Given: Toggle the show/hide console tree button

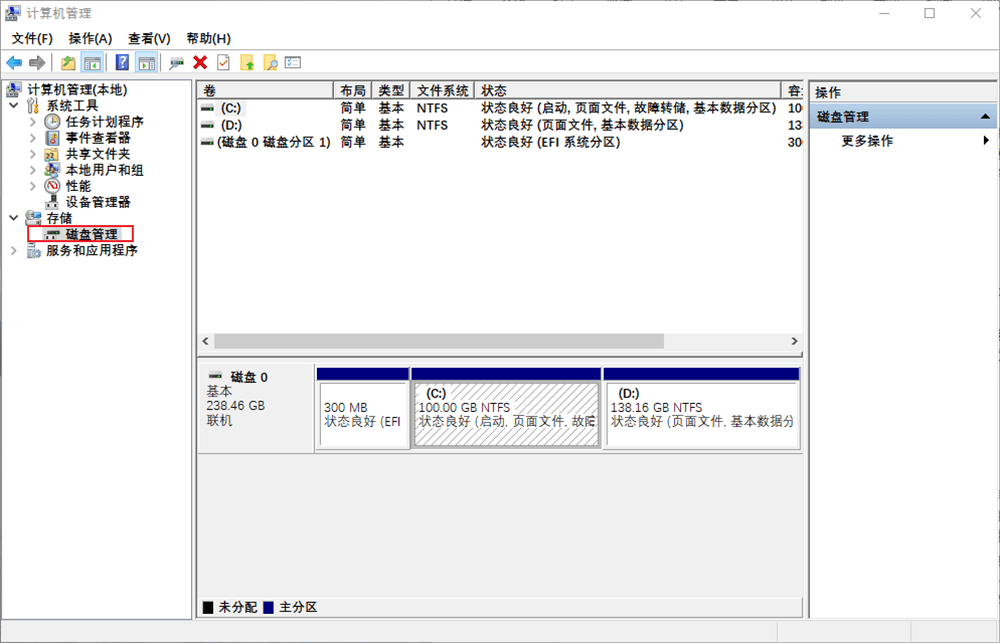Looking at the screenshot, I should click(x=92, y=63).
